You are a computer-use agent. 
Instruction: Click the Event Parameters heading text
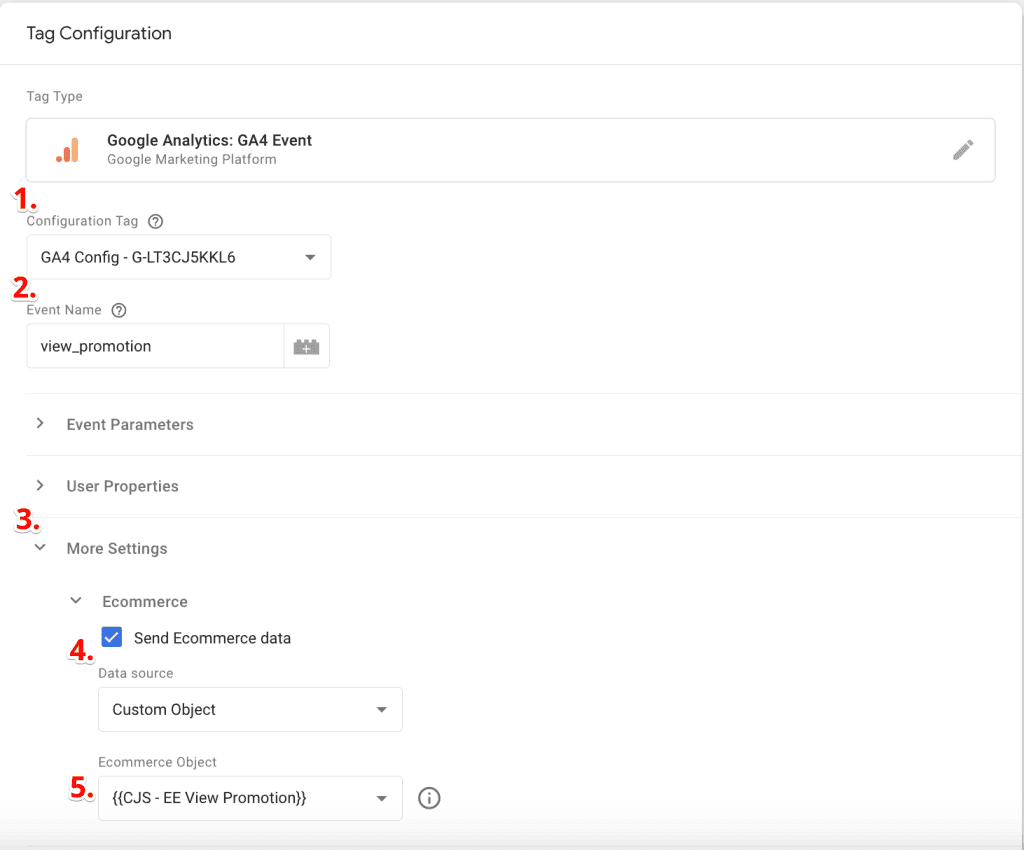130,425
